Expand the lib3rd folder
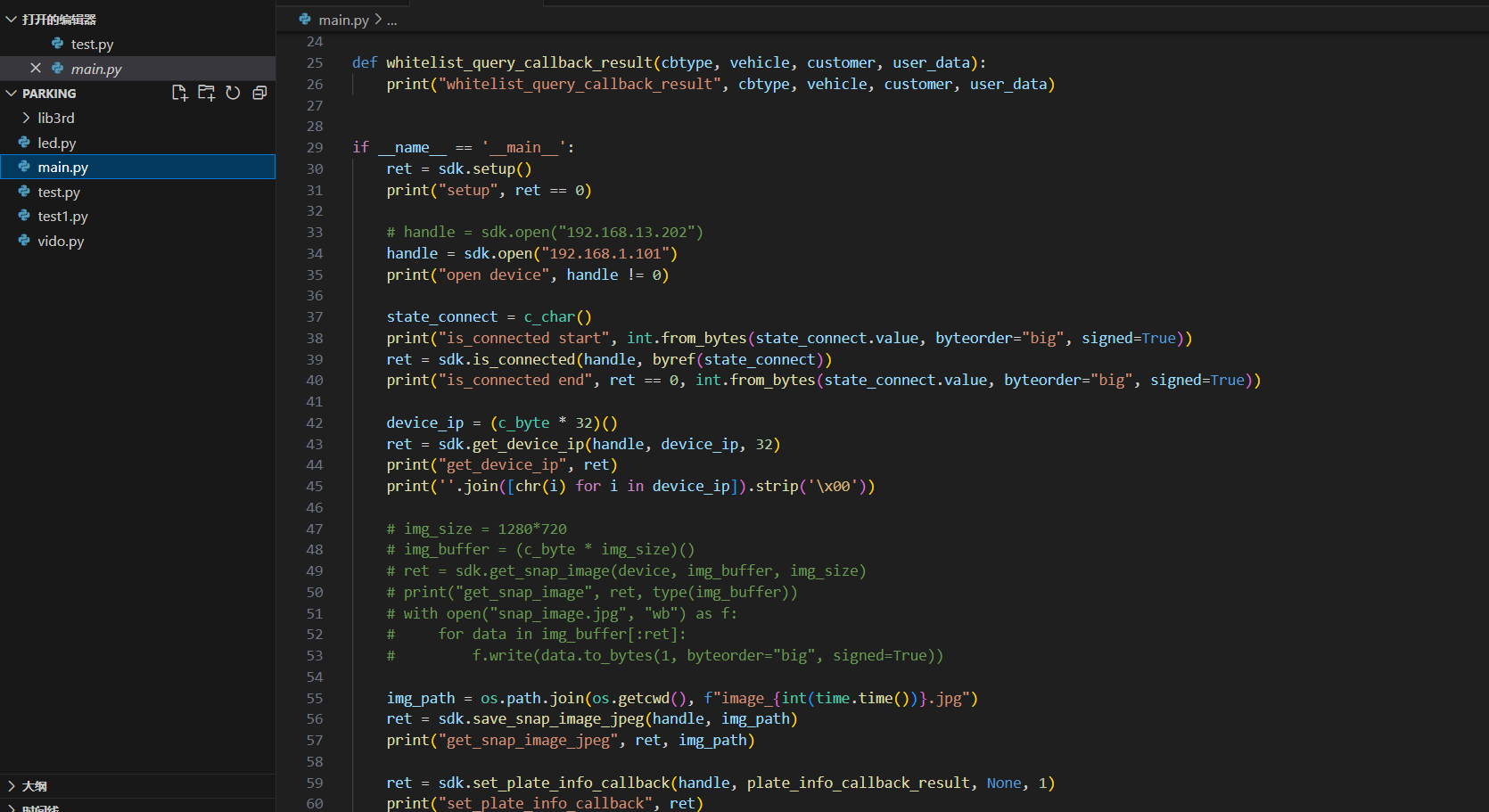The height and width of the screenshot is (812, 1489). [26, 118]
